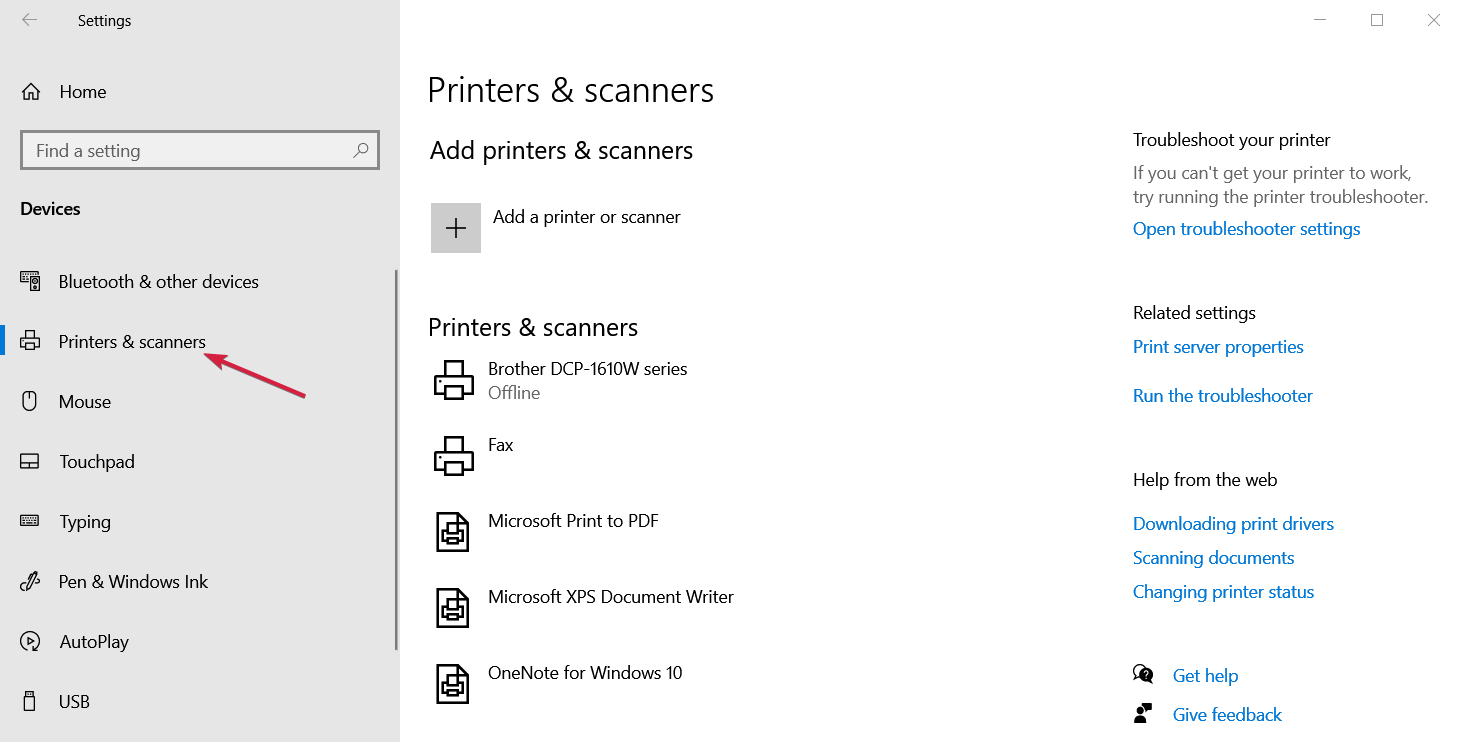The height and width of the screenshot is (742, 1463).
Task: Click the Home icon in sidebar
Action: coord(31,92)
